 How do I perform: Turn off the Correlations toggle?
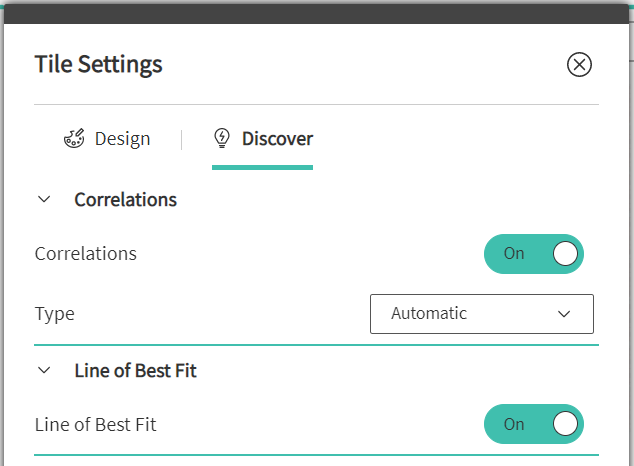tap(533, 254)
